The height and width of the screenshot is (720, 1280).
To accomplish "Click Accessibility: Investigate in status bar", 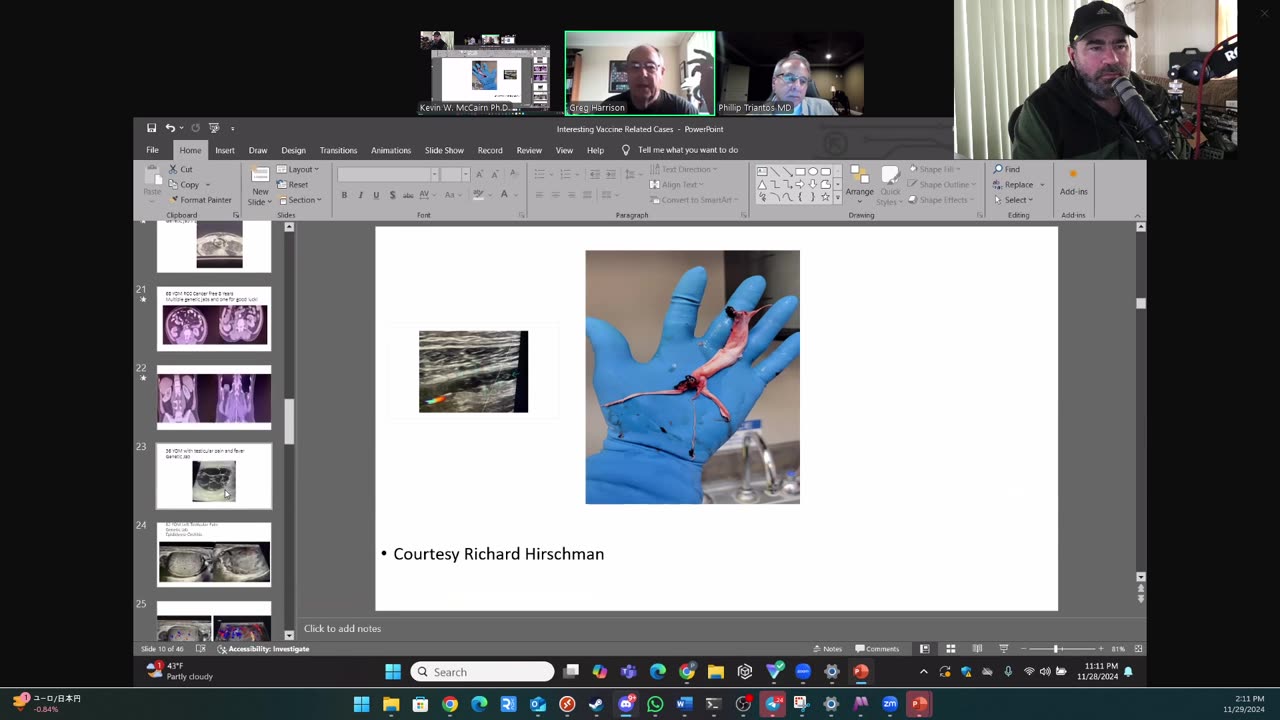I will [x=263, y=649].
